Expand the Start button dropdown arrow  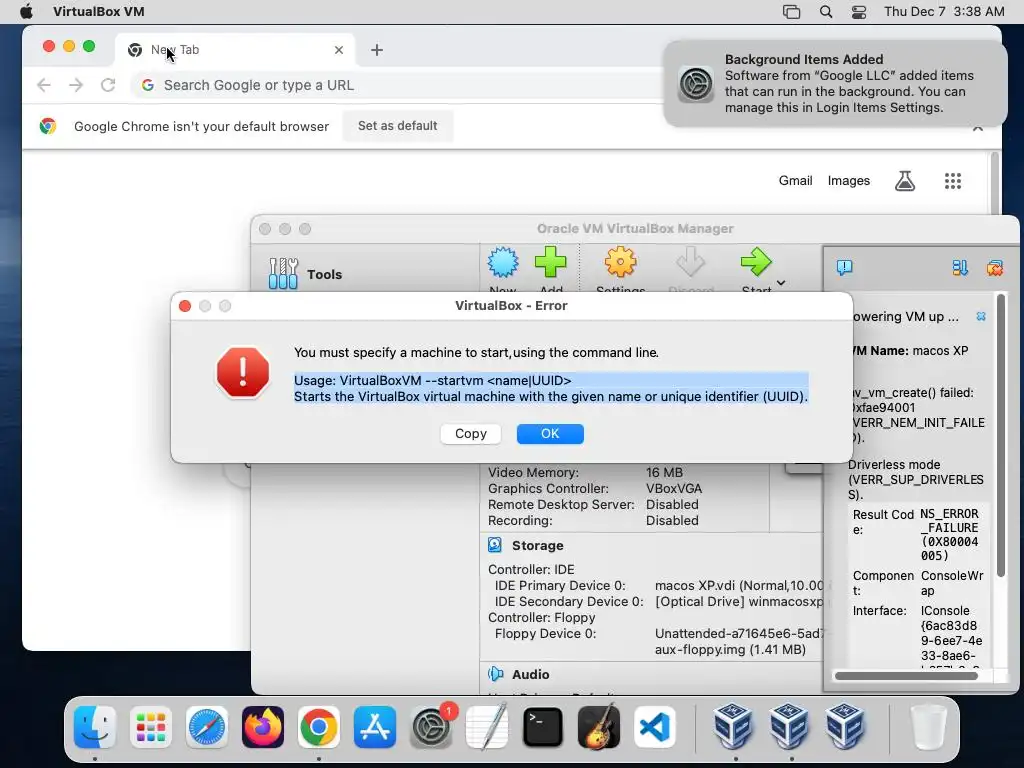click(x=781, y=283)
